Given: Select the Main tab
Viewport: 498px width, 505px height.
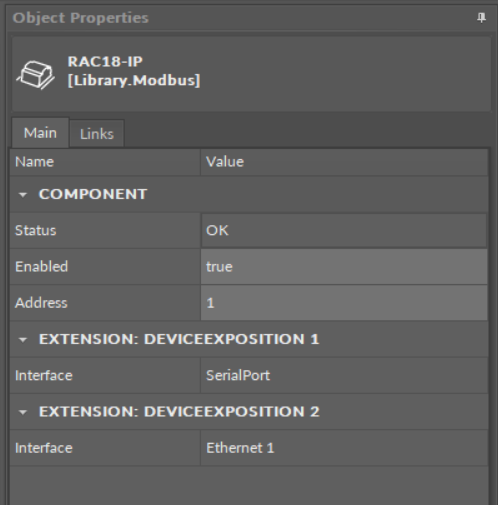Looking at the screenshot, I should coord(40,133).
